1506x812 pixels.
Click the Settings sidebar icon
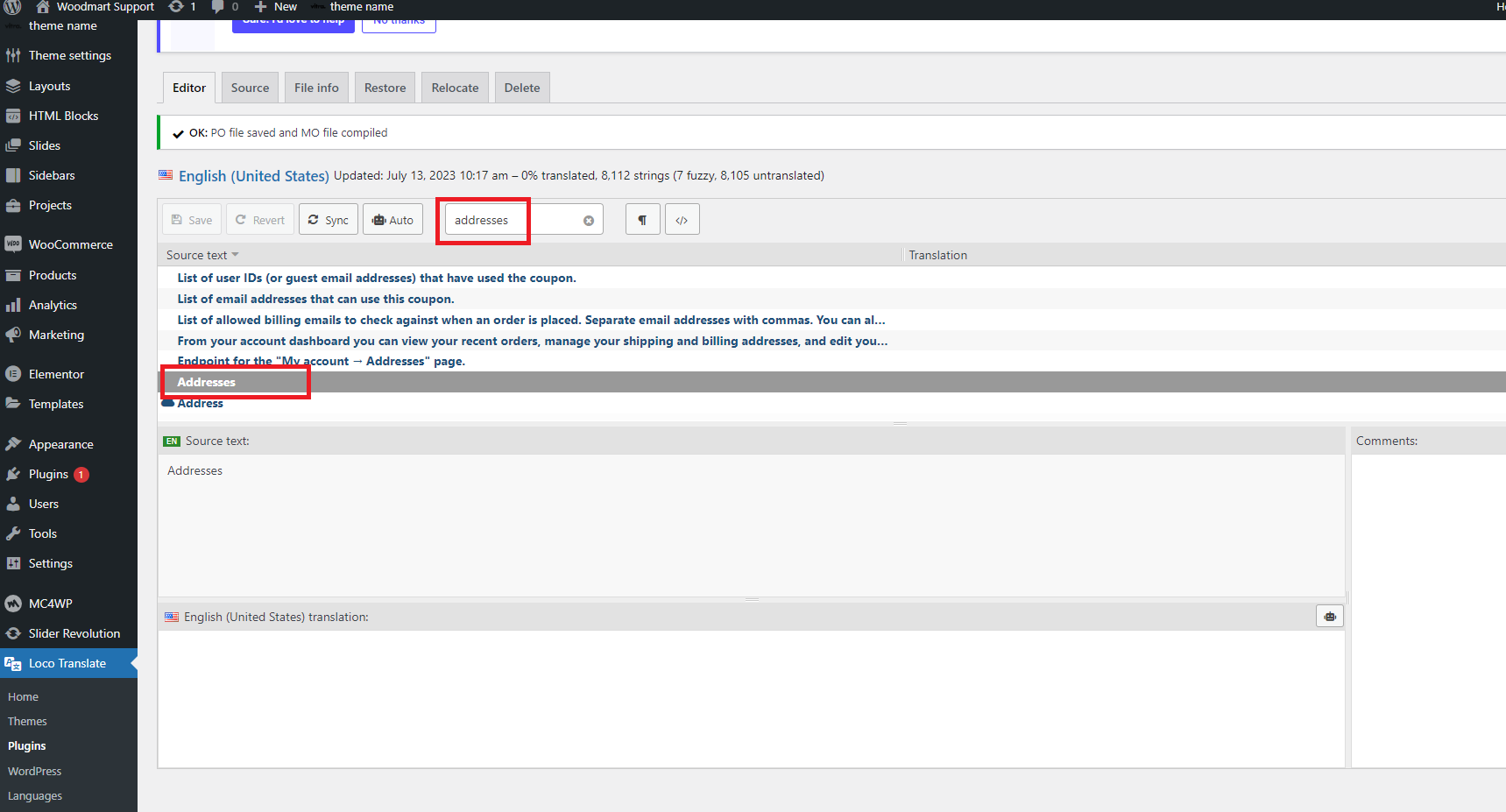point(13,563)
